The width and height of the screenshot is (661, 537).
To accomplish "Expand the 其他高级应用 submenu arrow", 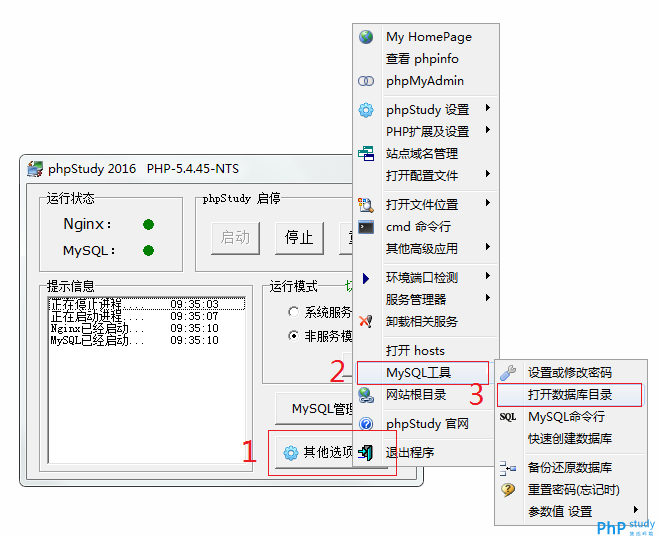I will (x=488, y=247).
